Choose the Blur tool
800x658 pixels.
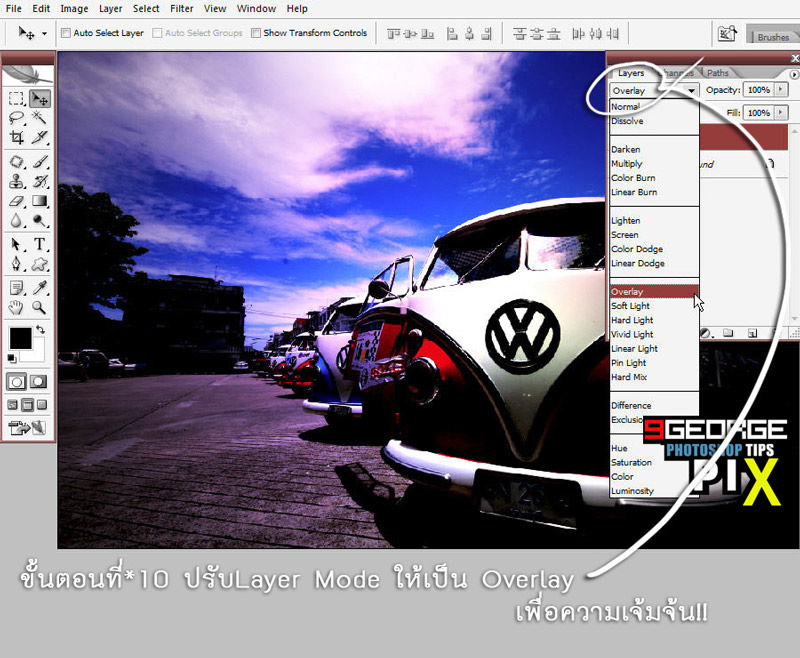16,220
